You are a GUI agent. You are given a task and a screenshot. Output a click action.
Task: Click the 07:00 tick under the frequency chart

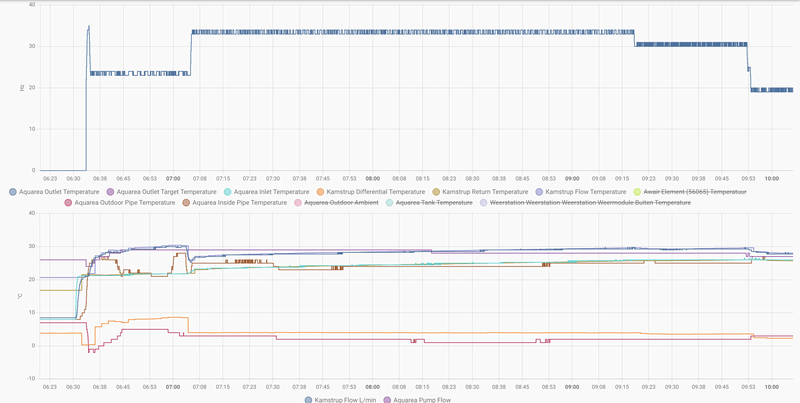[x=173, y=179]
